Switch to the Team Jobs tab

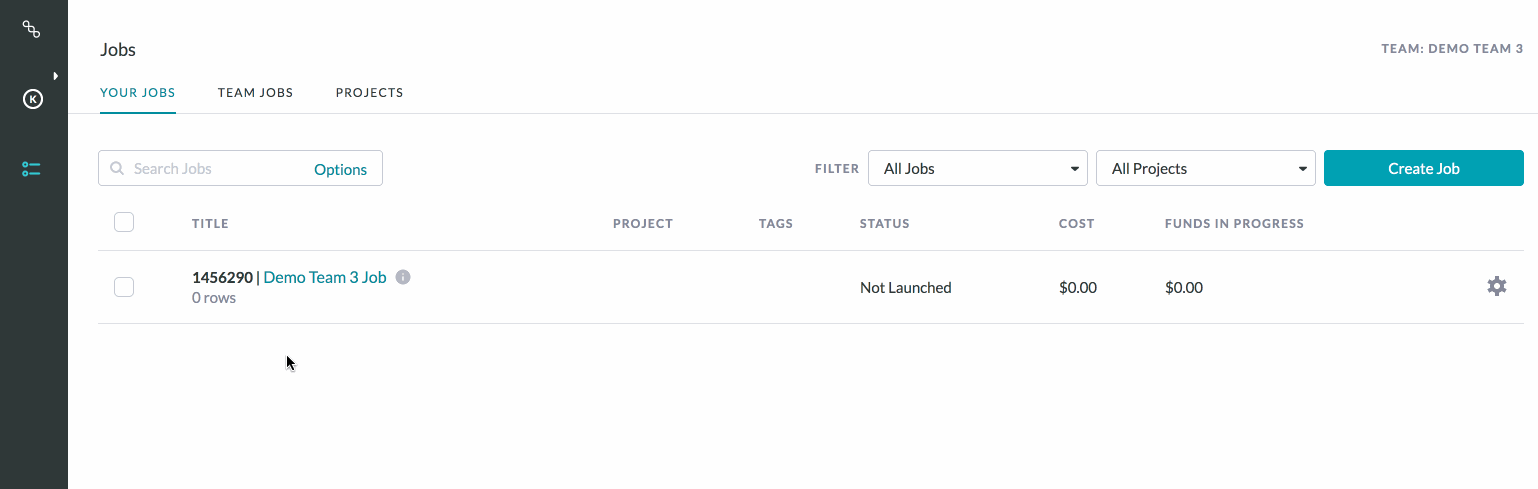coord(255,93)
